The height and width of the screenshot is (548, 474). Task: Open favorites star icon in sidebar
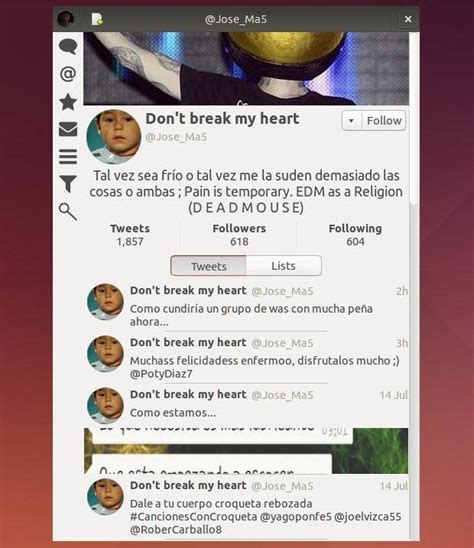coord(68,102)
